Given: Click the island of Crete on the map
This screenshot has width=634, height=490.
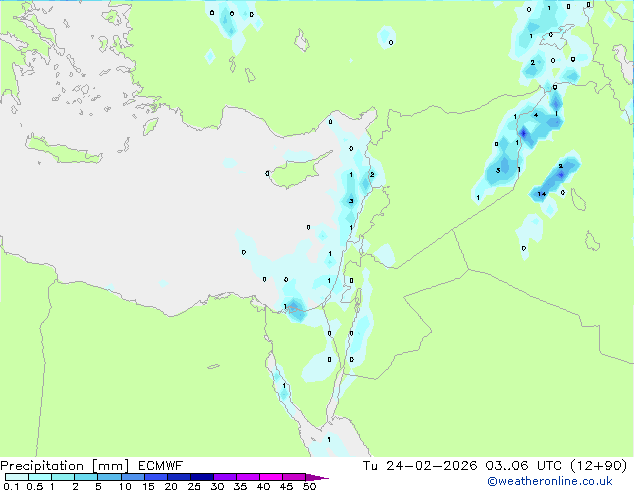Looking at the screenshot, I should tap(63, 150).
